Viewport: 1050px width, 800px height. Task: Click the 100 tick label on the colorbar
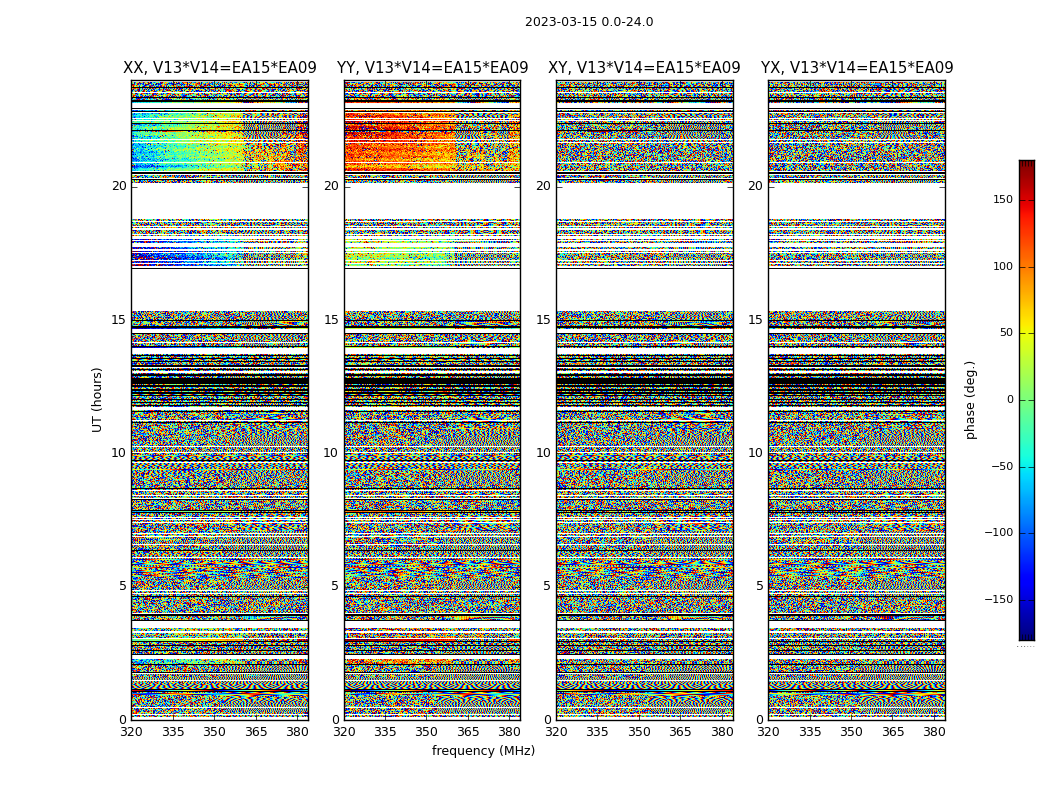[x=1002, y=266]
